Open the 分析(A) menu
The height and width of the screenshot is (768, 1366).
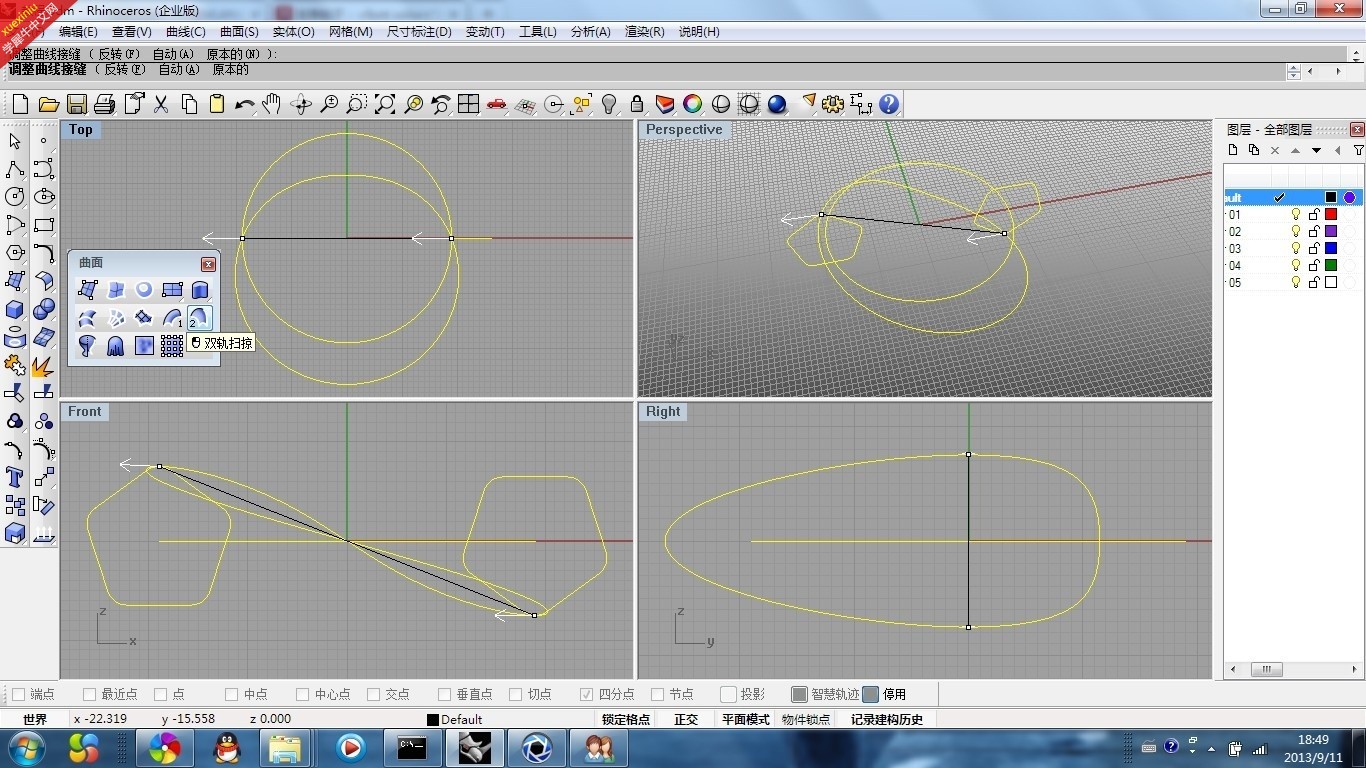pyautogui.click(x=590, y=32)
